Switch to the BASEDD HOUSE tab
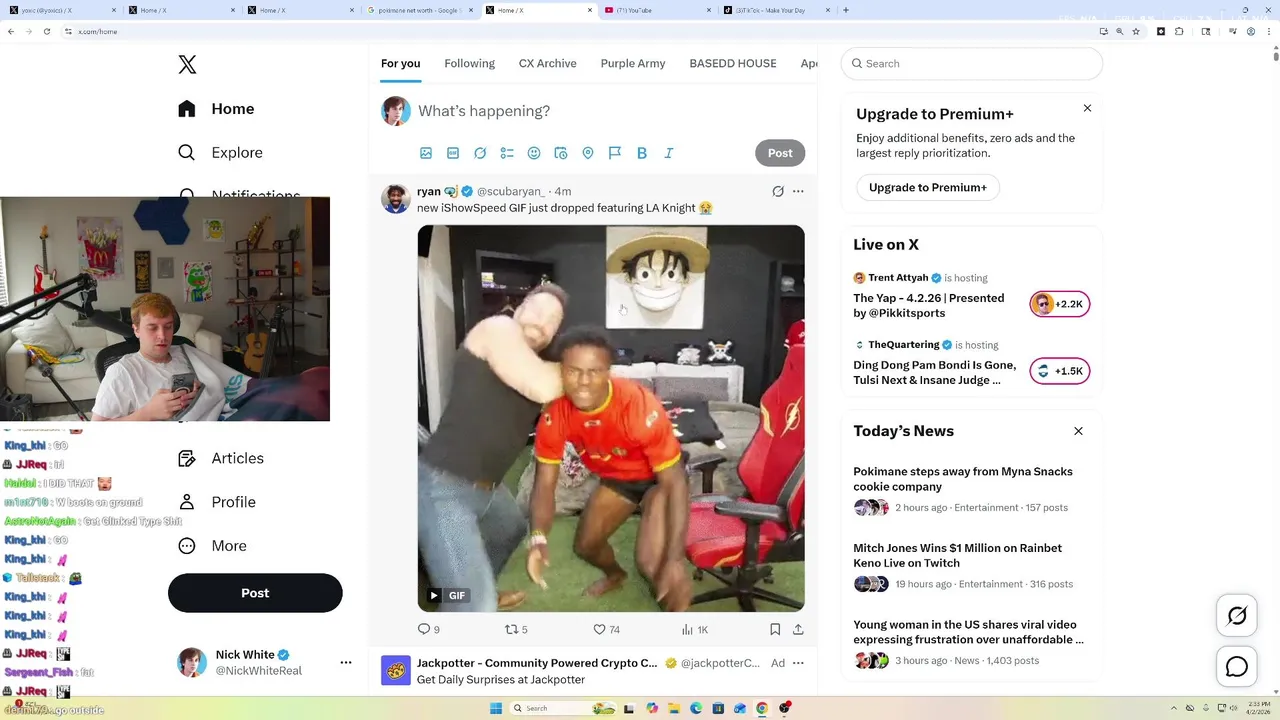 (x=733, y=63)
